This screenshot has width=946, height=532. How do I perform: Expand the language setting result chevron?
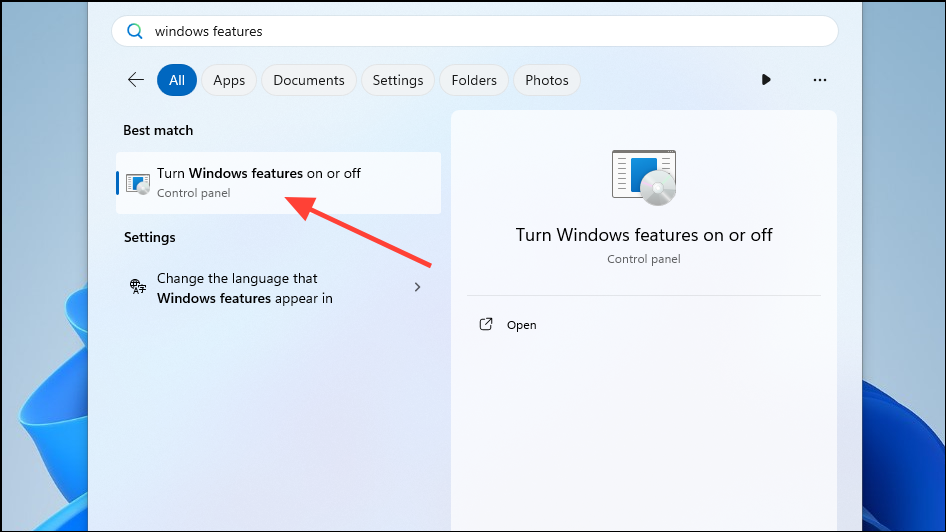tap(417, 287)
